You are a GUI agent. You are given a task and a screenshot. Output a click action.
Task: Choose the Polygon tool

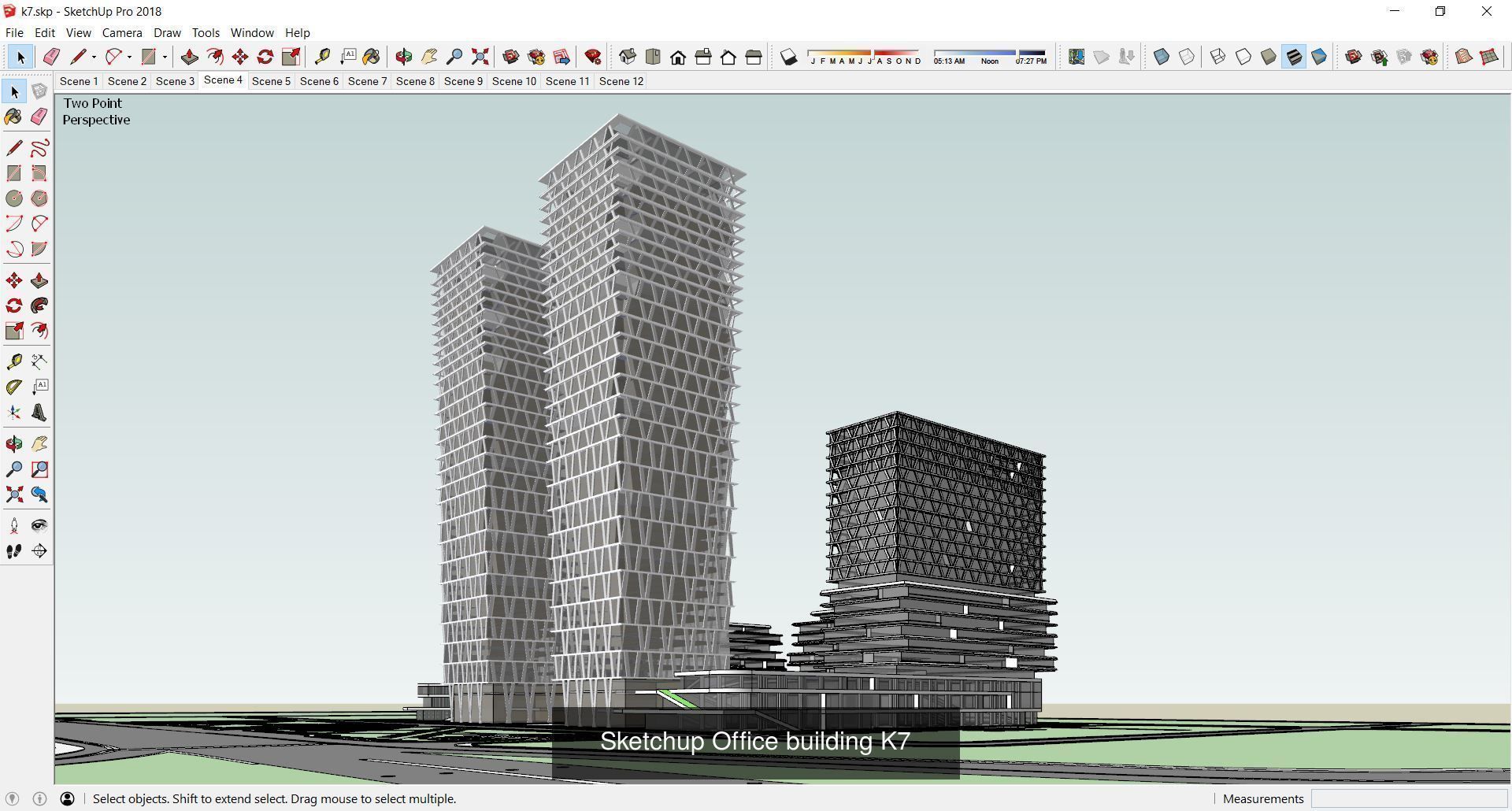(39, 198)
